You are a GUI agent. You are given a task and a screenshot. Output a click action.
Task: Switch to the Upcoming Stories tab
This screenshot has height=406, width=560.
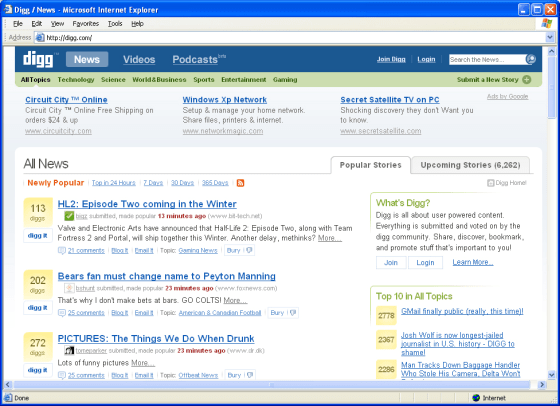(x=470, y=165)
